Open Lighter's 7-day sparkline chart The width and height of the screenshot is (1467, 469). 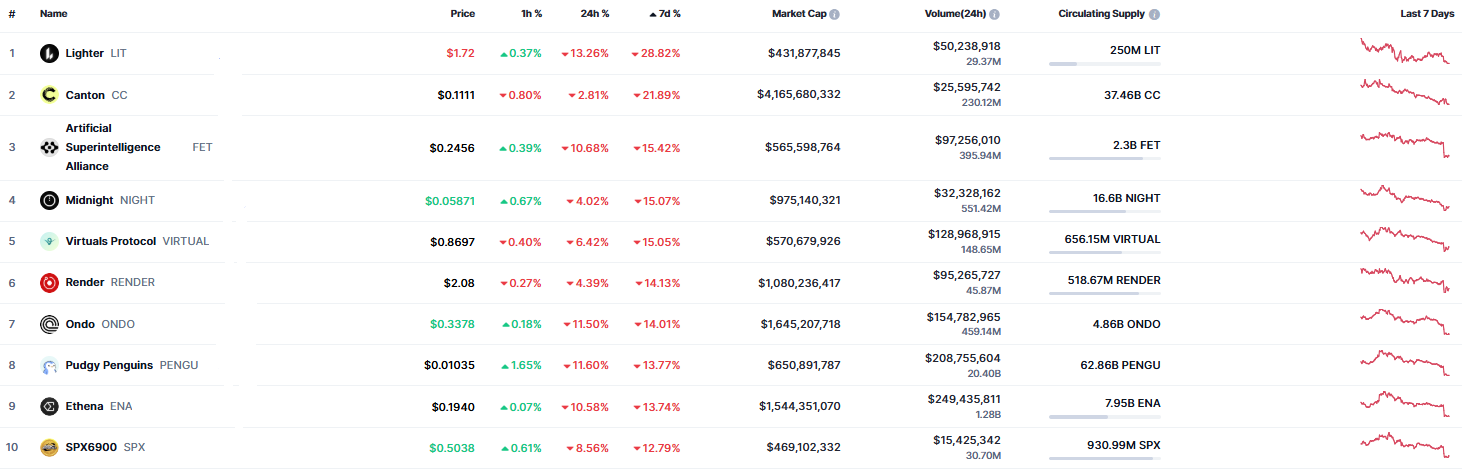1404,51
